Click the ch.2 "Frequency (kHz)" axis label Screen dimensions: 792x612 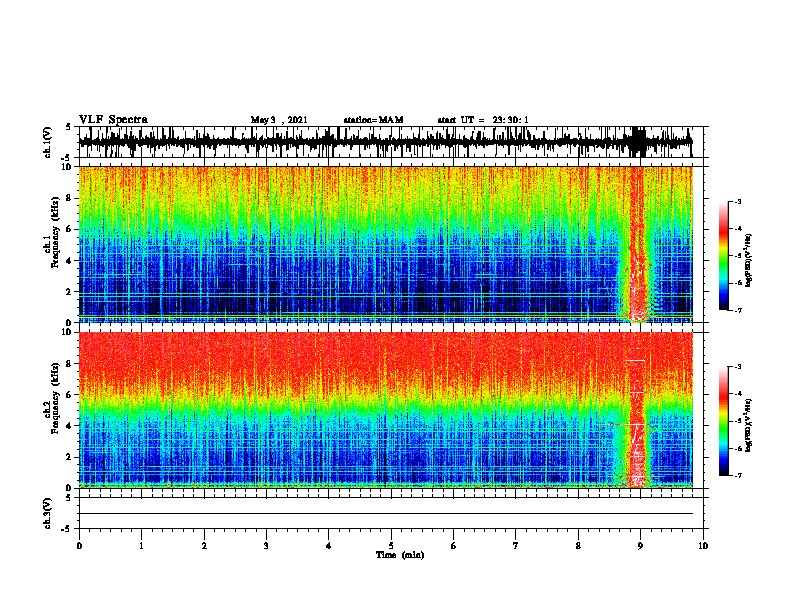[55, 398]
